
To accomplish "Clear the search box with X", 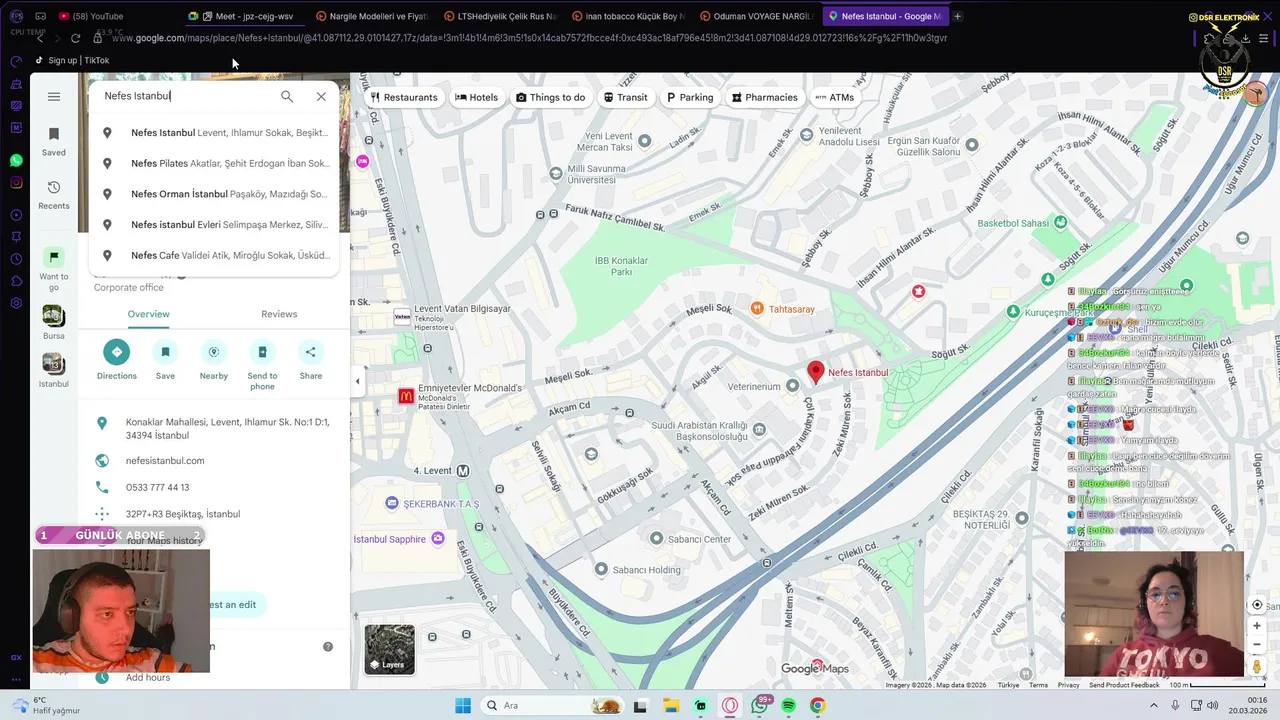I will coord(321,96).
